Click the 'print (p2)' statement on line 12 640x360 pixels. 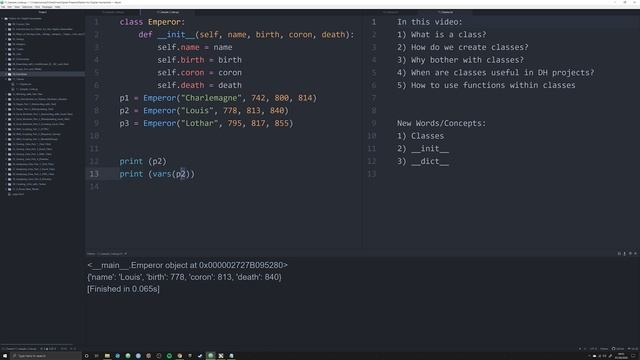point(143,161)
